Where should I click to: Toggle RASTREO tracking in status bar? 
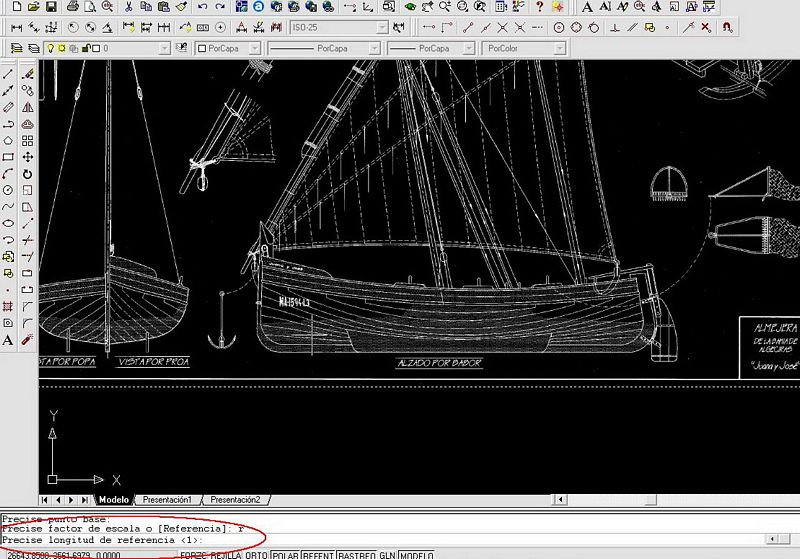click(x=357, y=555)
